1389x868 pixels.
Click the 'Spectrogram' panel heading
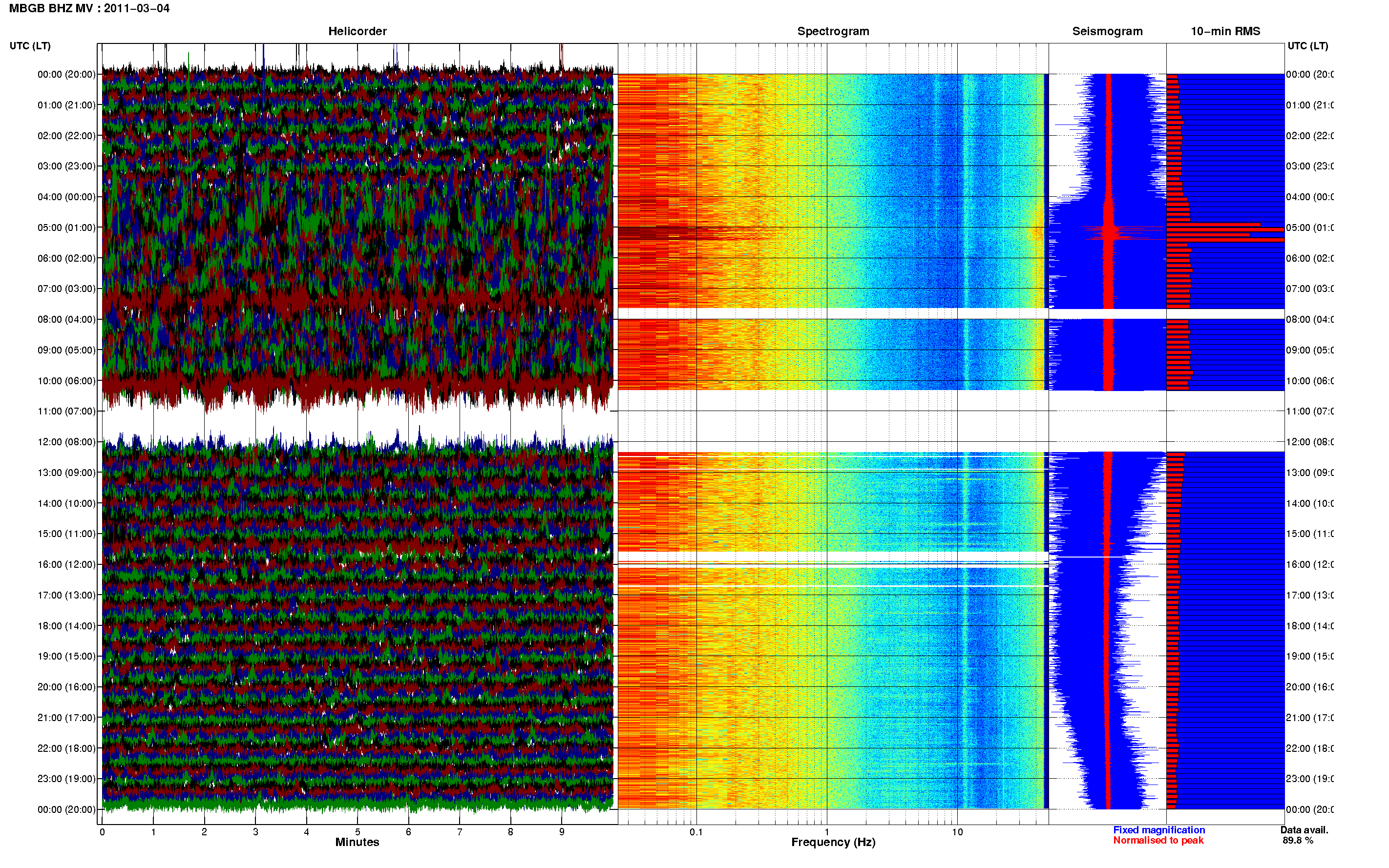833,32
